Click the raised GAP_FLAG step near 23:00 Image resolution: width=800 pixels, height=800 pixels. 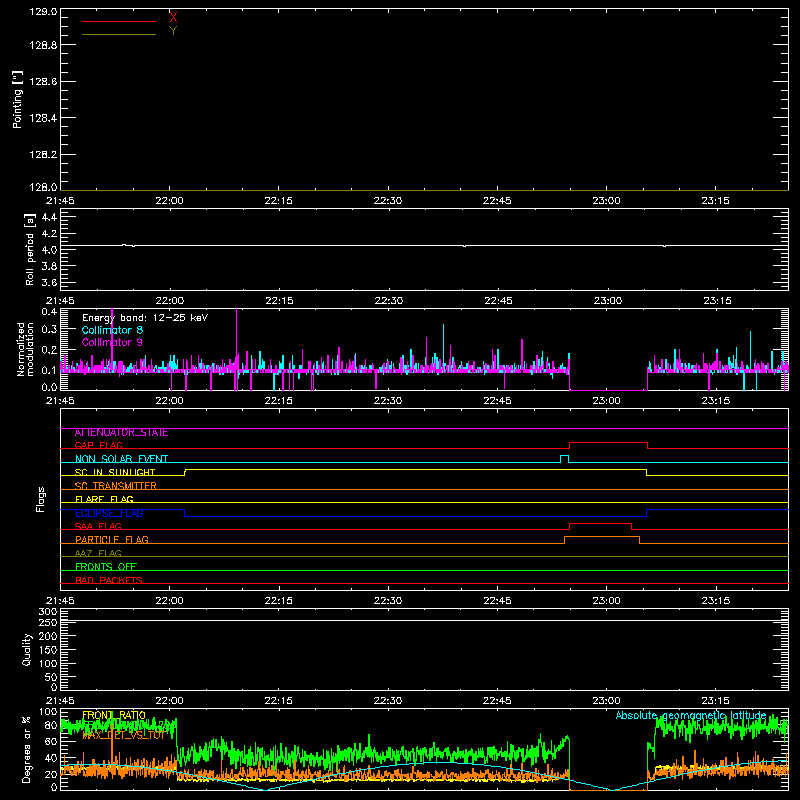coord(608,443)
